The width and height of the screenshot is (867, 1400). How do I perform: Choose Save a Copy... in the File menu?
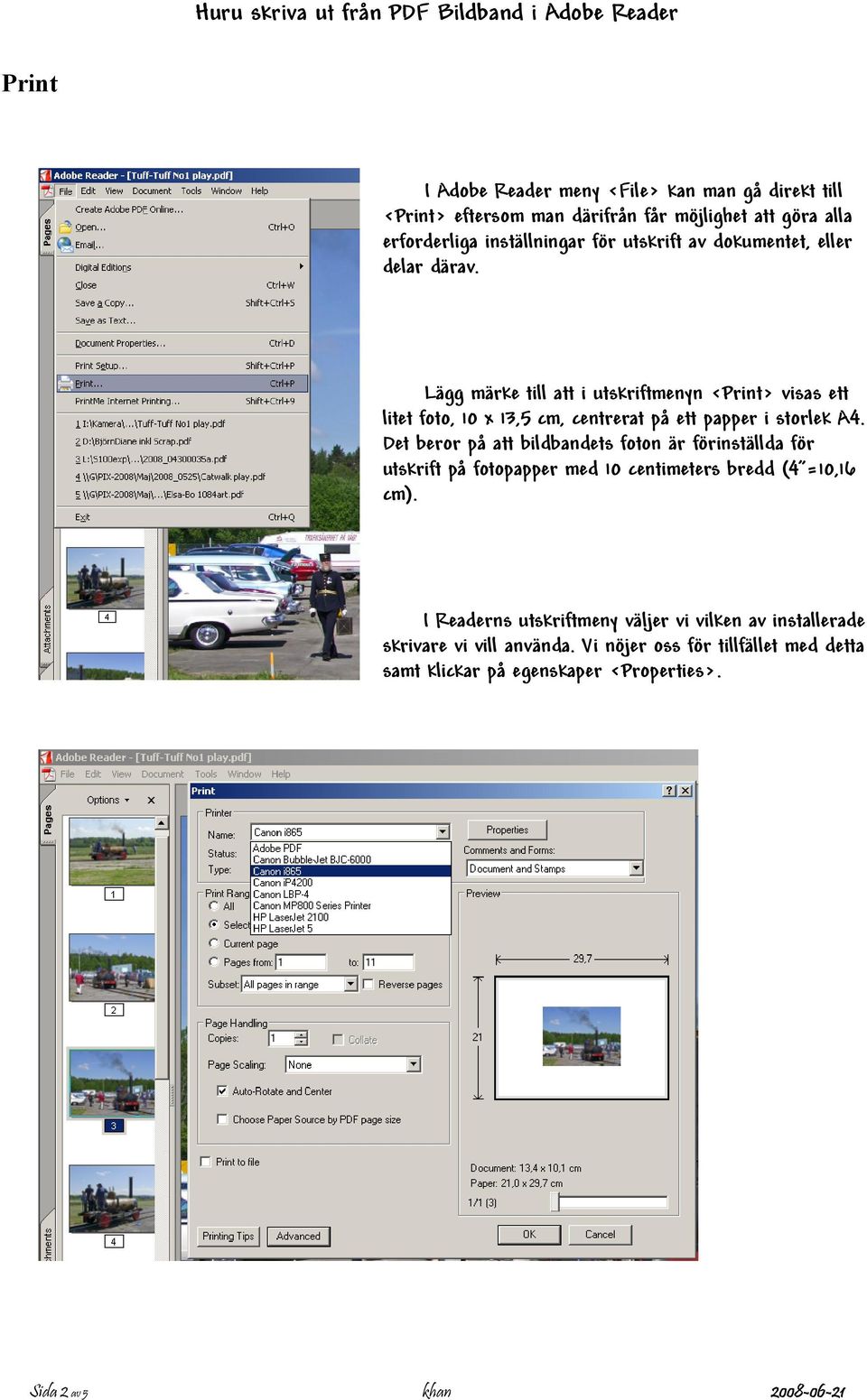point(182,303)
